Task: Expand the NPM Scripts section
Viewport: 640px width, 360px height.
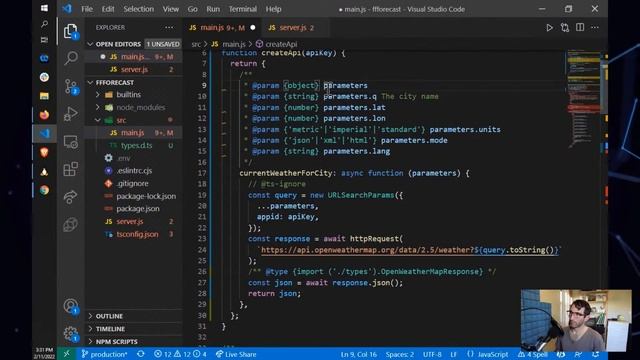Action: click(x=134, y=341)
